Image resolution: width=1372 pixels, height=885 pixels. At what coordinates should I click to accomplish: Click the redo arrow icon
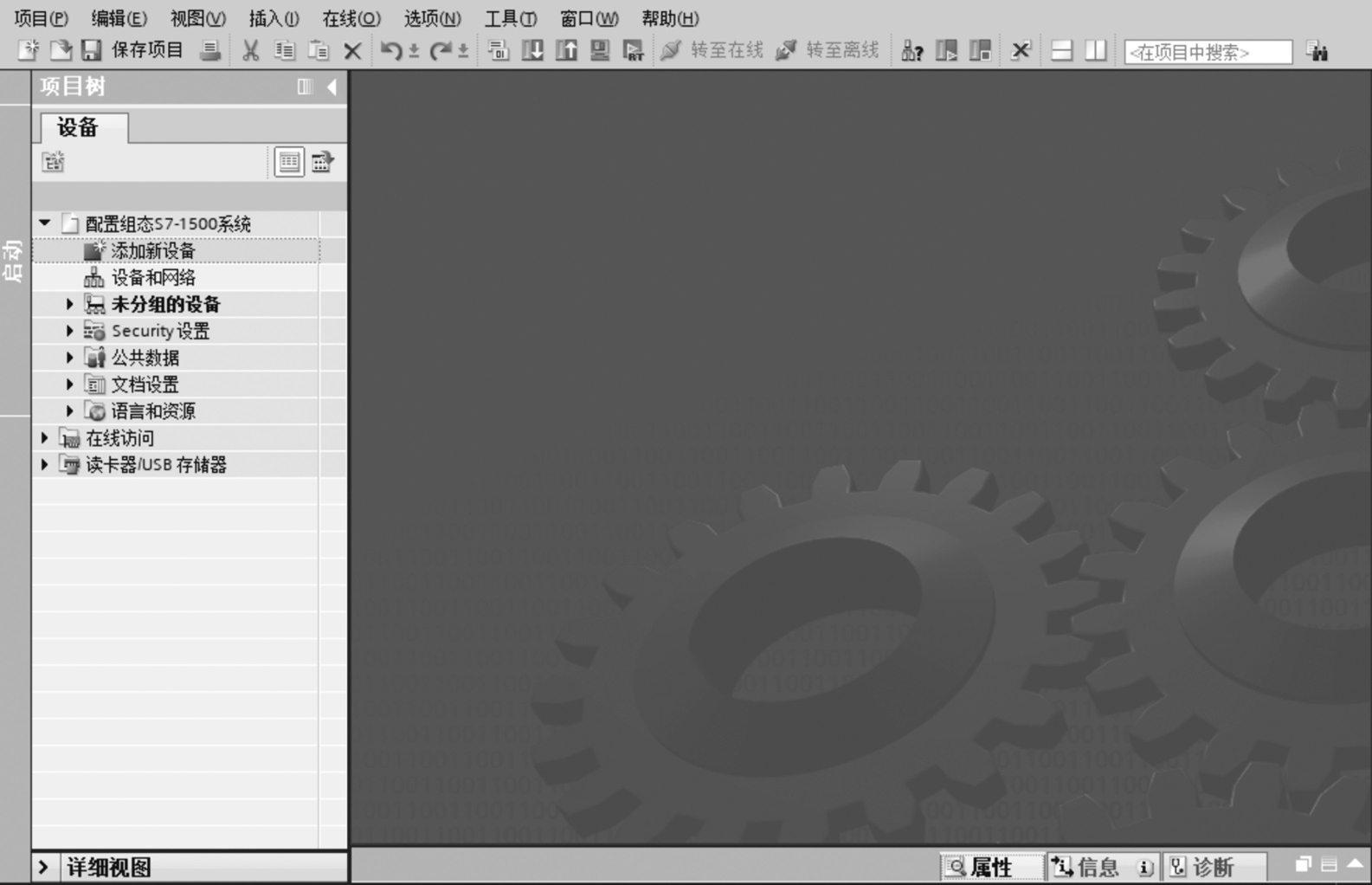441,50
